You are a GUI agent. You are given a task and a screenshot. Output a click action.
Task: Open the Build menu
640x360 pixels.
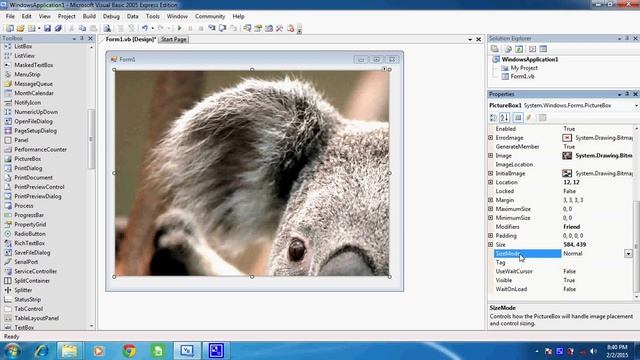(89, 16)
